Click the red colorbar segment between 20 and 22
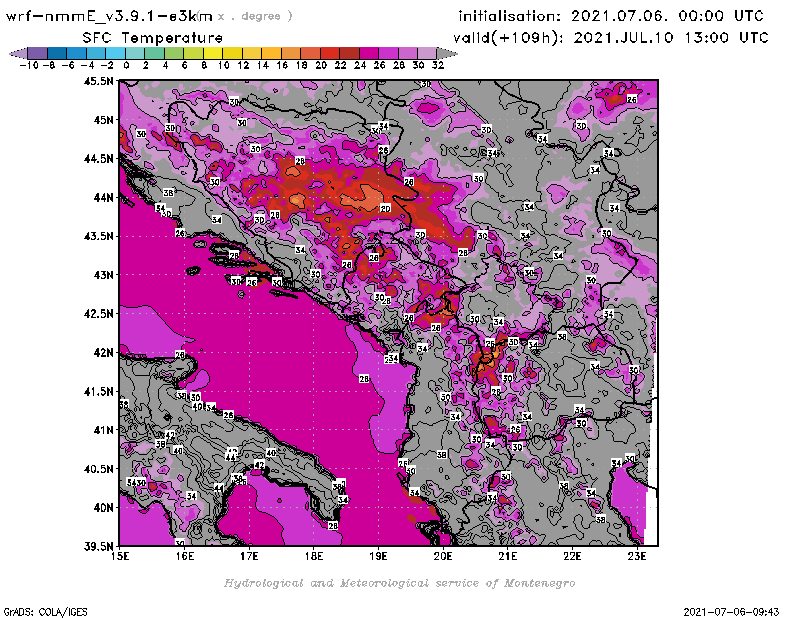800x618 pixels. (330, 53)
